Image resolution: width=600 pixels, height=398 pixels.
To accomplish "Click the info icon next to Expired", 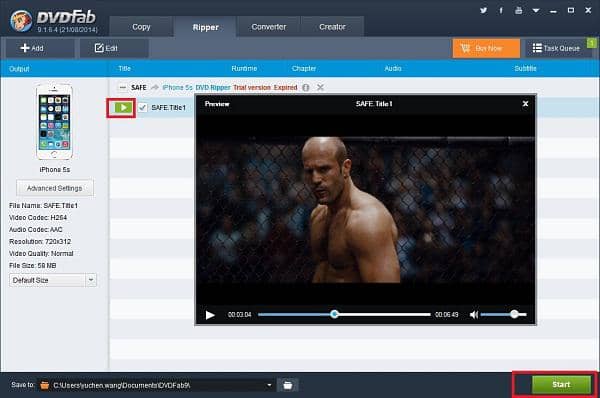I will (305, 88).
